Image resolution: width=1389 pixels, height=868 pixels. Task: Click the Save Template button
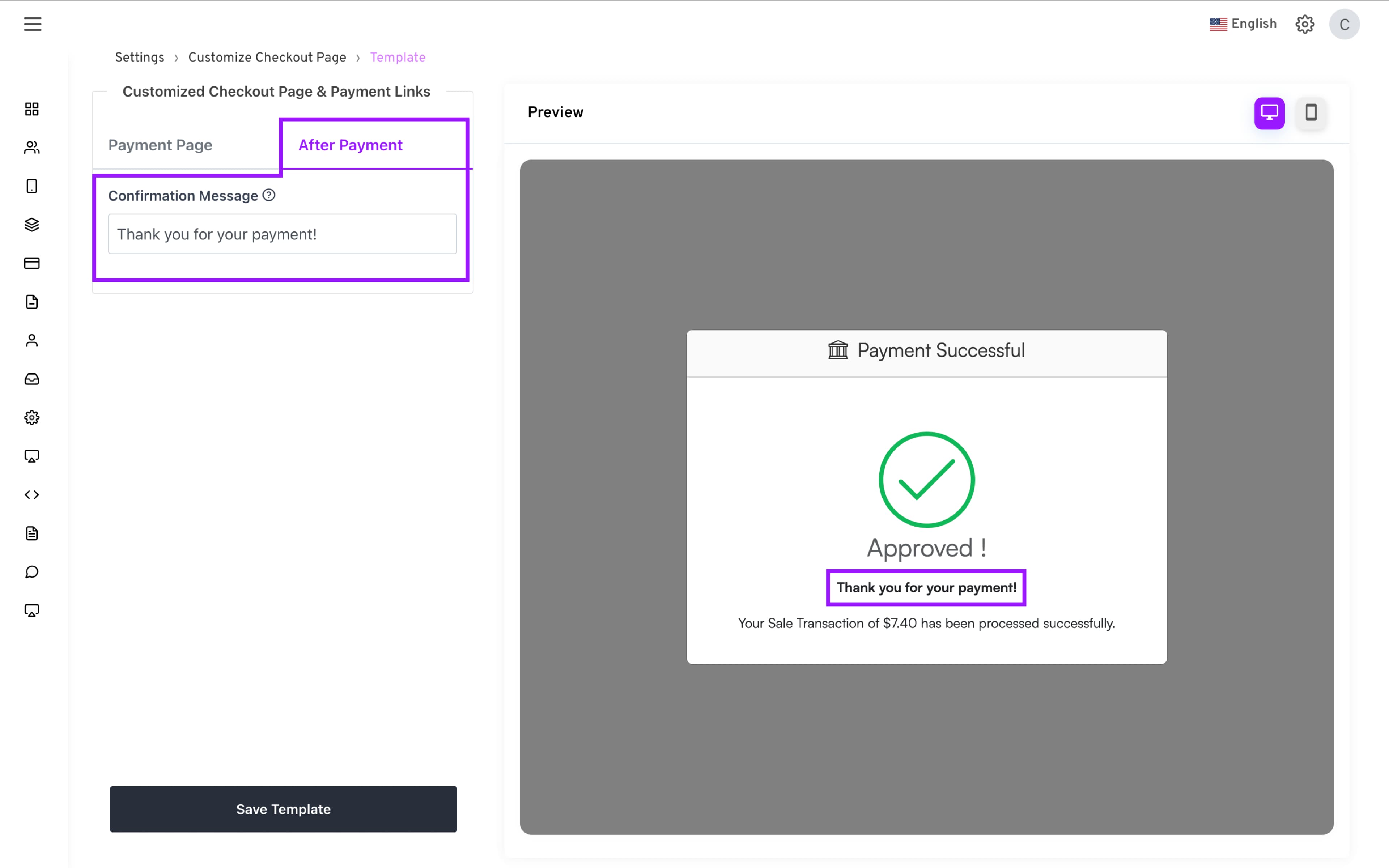pyautogui.click(x=284, y=809)
